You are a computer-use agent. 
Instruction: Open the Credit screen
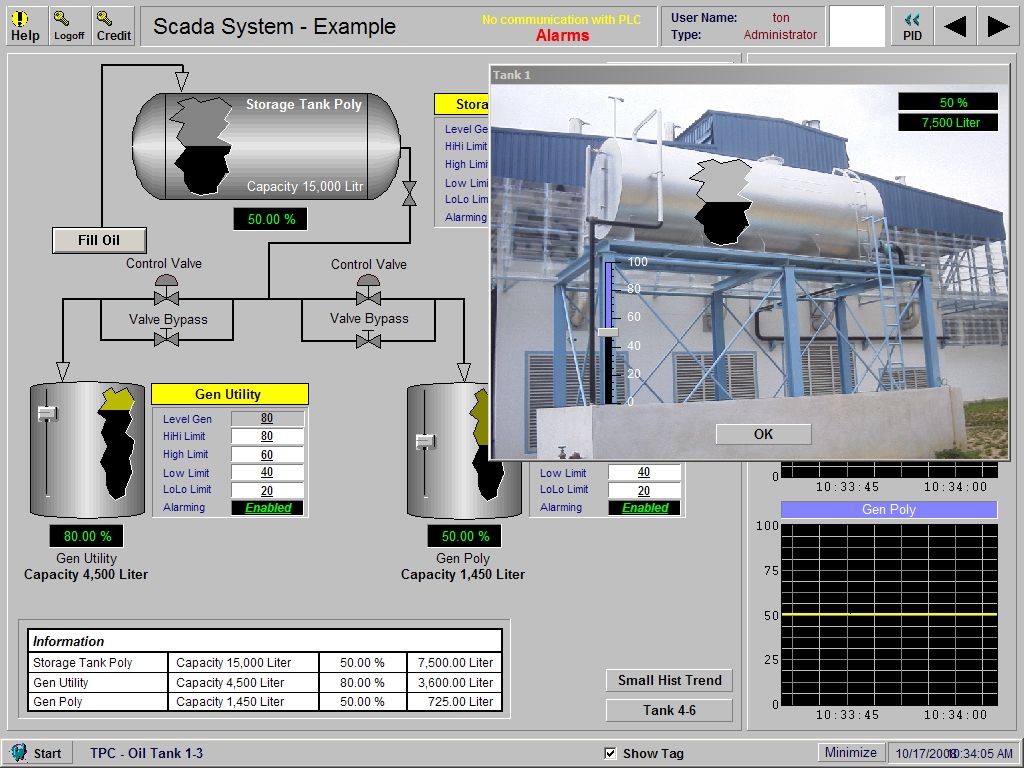coord(113,25)
